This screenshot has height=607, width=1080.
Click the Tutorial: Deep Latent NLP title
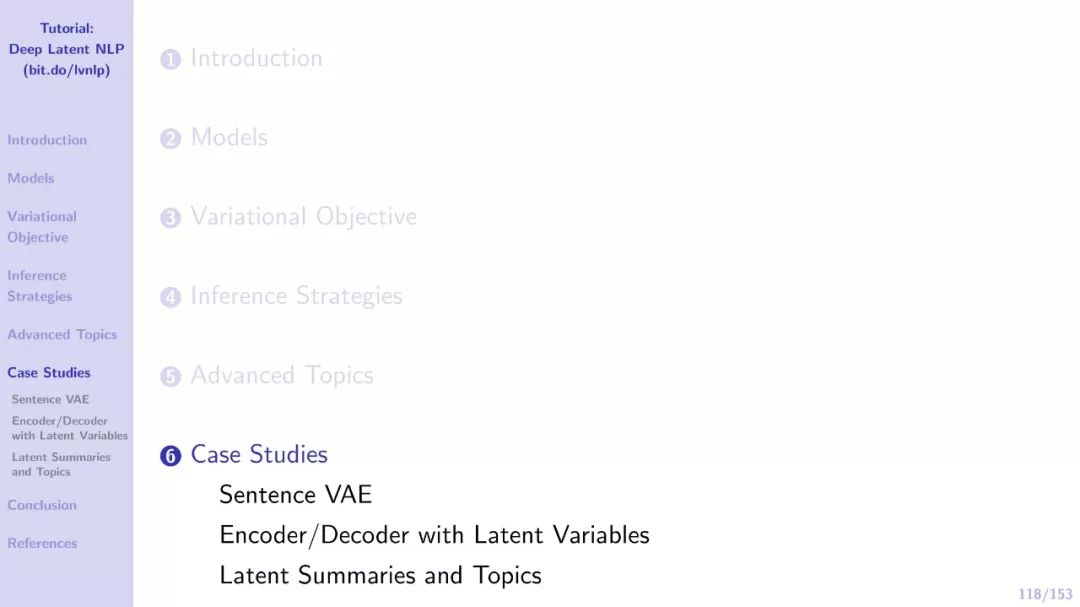pos(67,49)
